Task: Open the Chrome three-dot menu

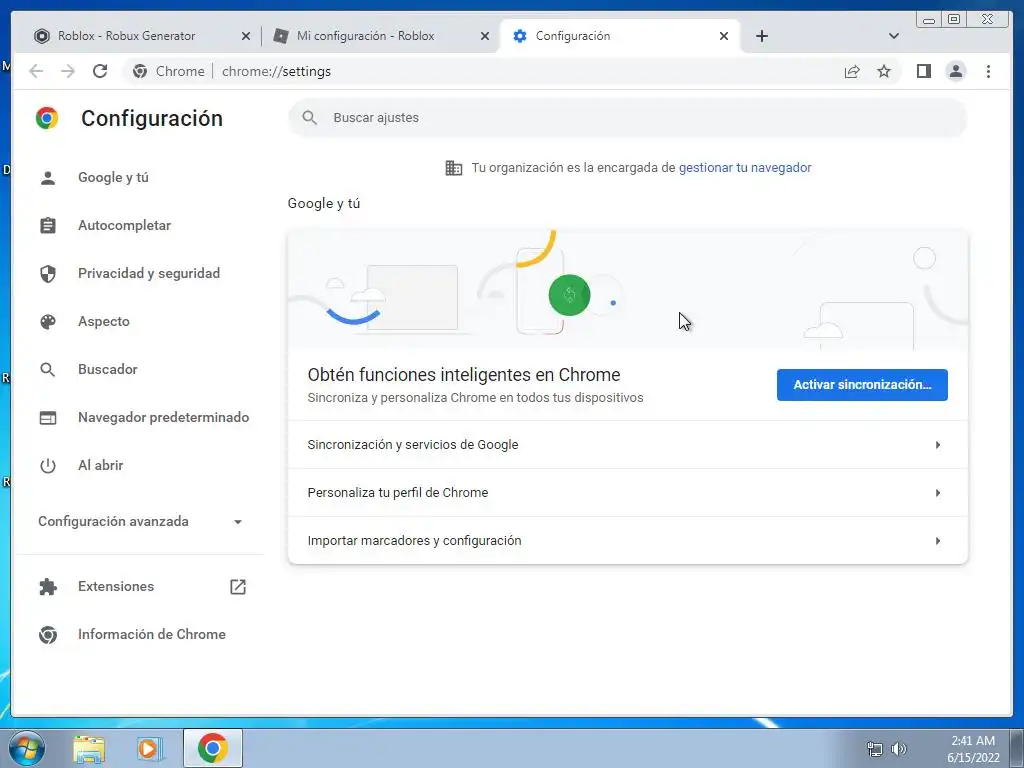Action: (x=988, y=71)
